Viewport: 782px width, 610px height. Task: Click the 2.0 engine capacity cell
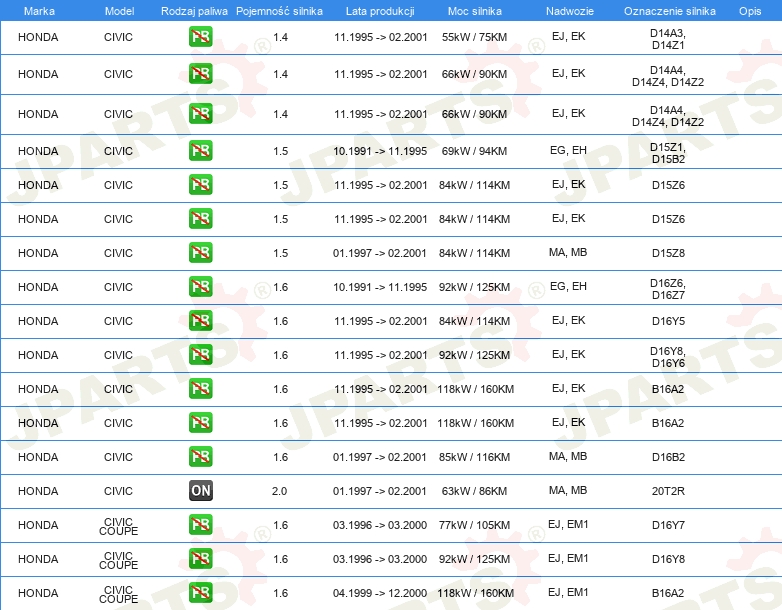[x=279, y=491]
